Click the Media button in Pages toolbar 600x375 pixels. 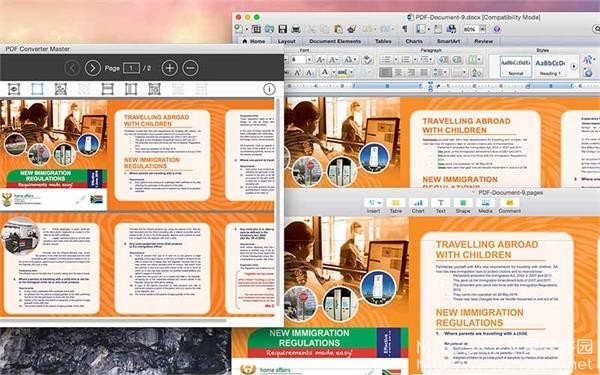click(x=485, y=205)
